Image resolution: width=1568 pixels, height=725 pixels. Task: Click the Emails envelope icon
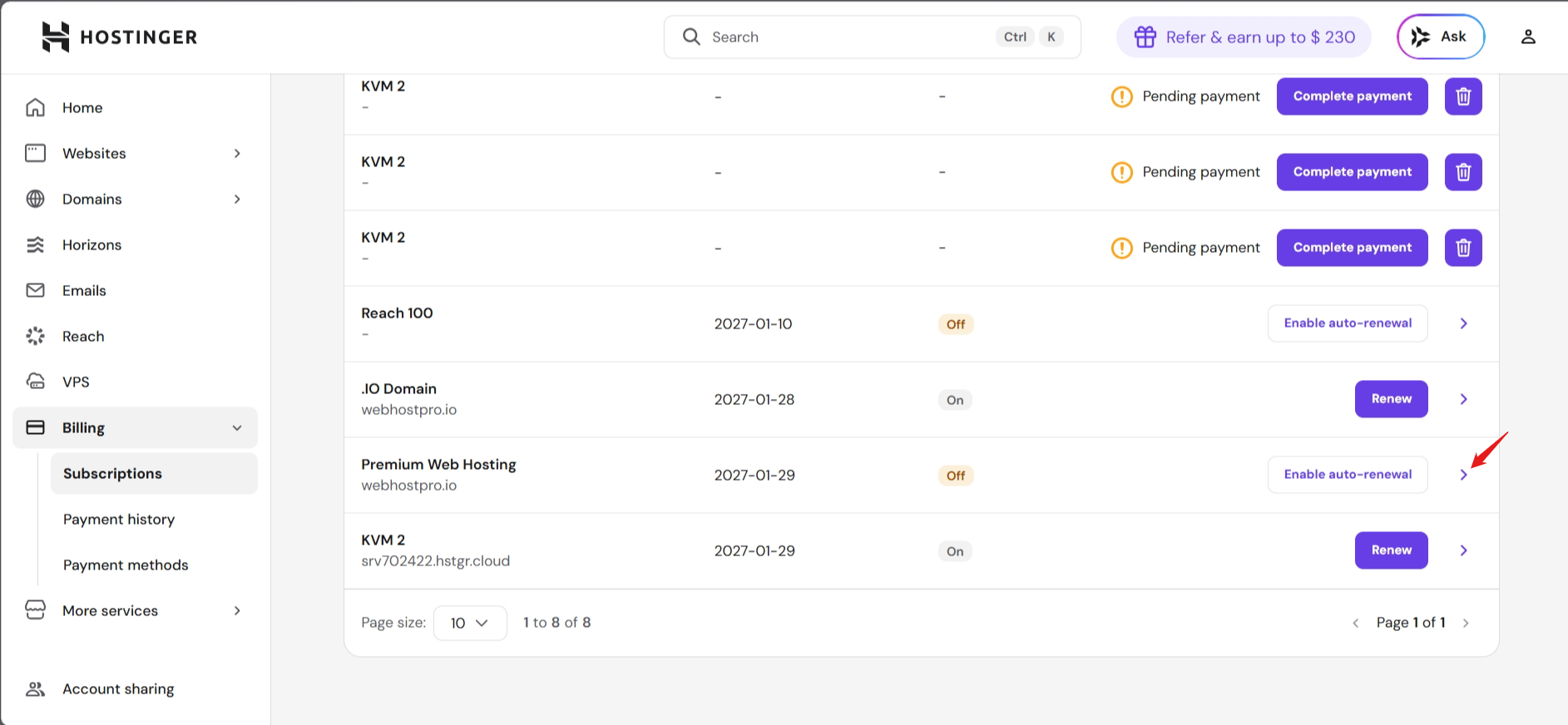[35, 290]
